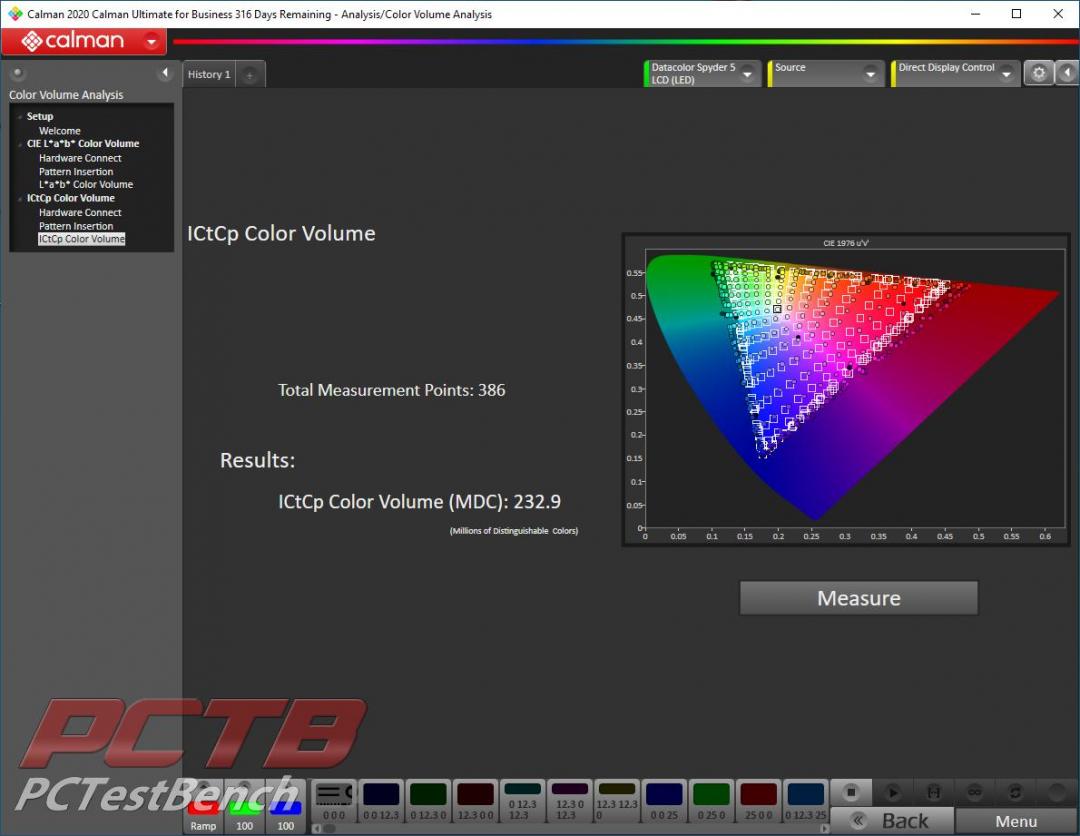Click the play/read series icon

[892, 792]
